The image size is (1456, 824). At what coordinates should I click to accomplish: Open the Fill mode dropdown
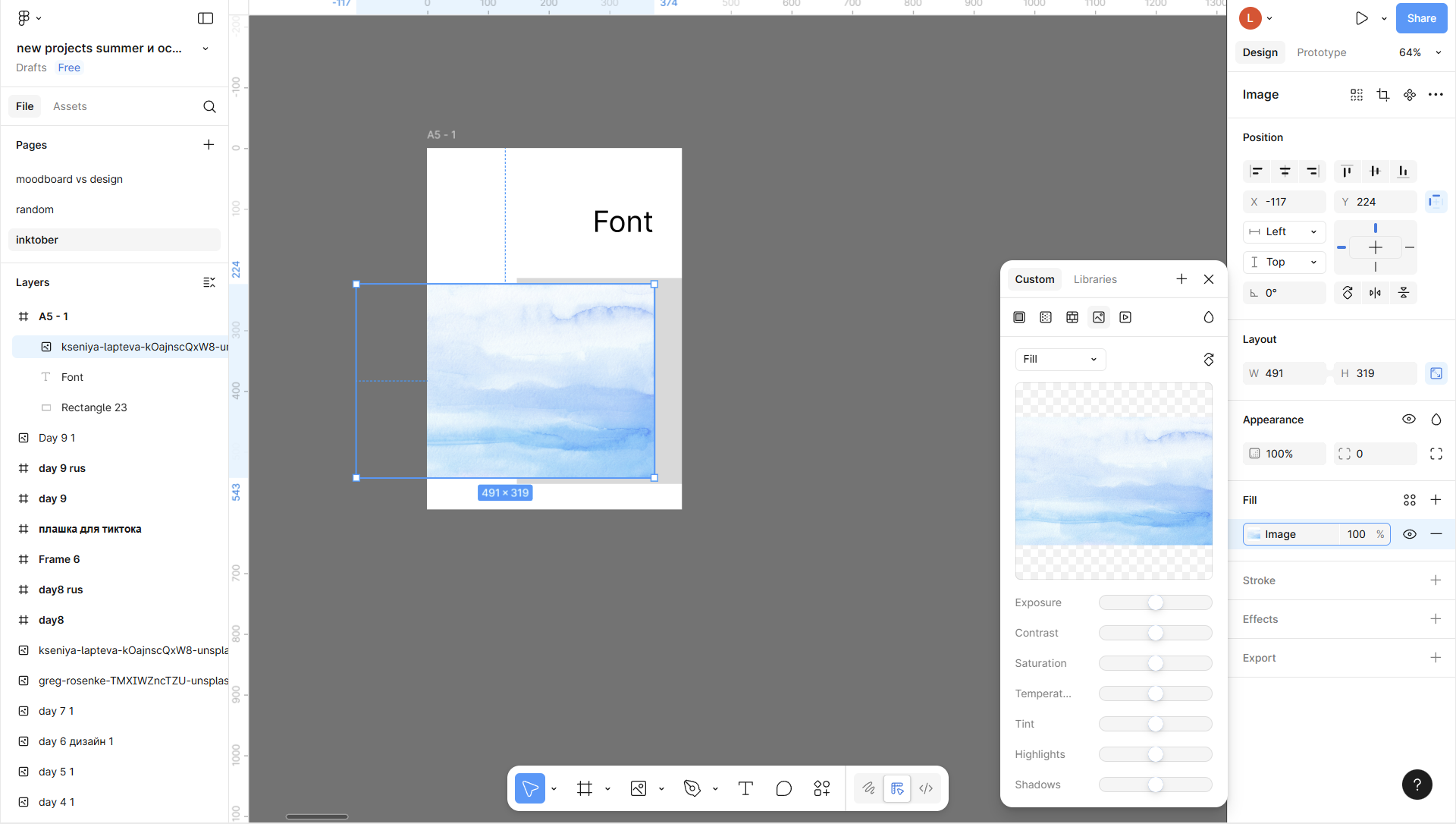[1059, 360]
